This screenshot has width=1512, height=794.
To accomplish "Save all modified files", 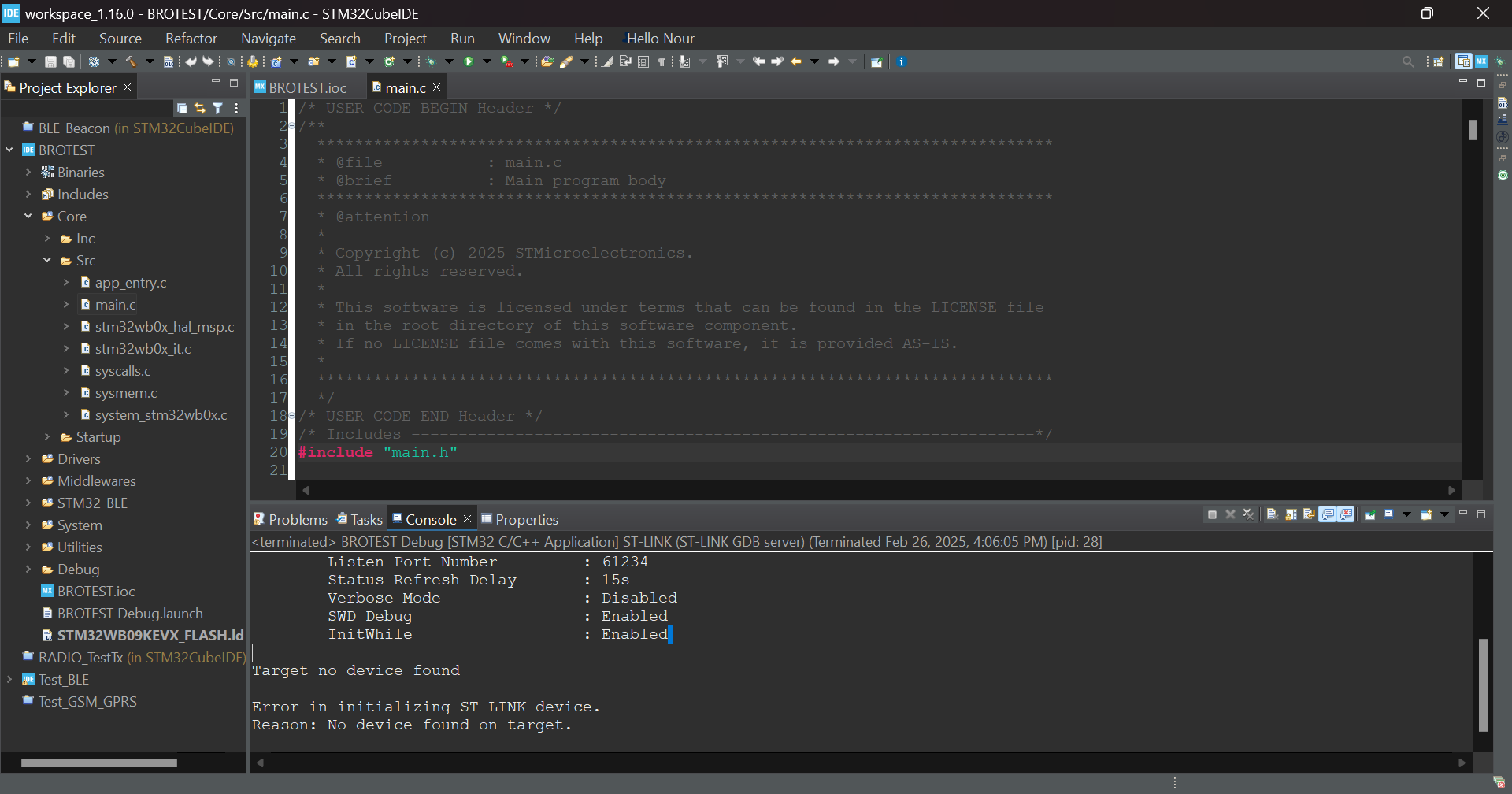I will point(69,61).
